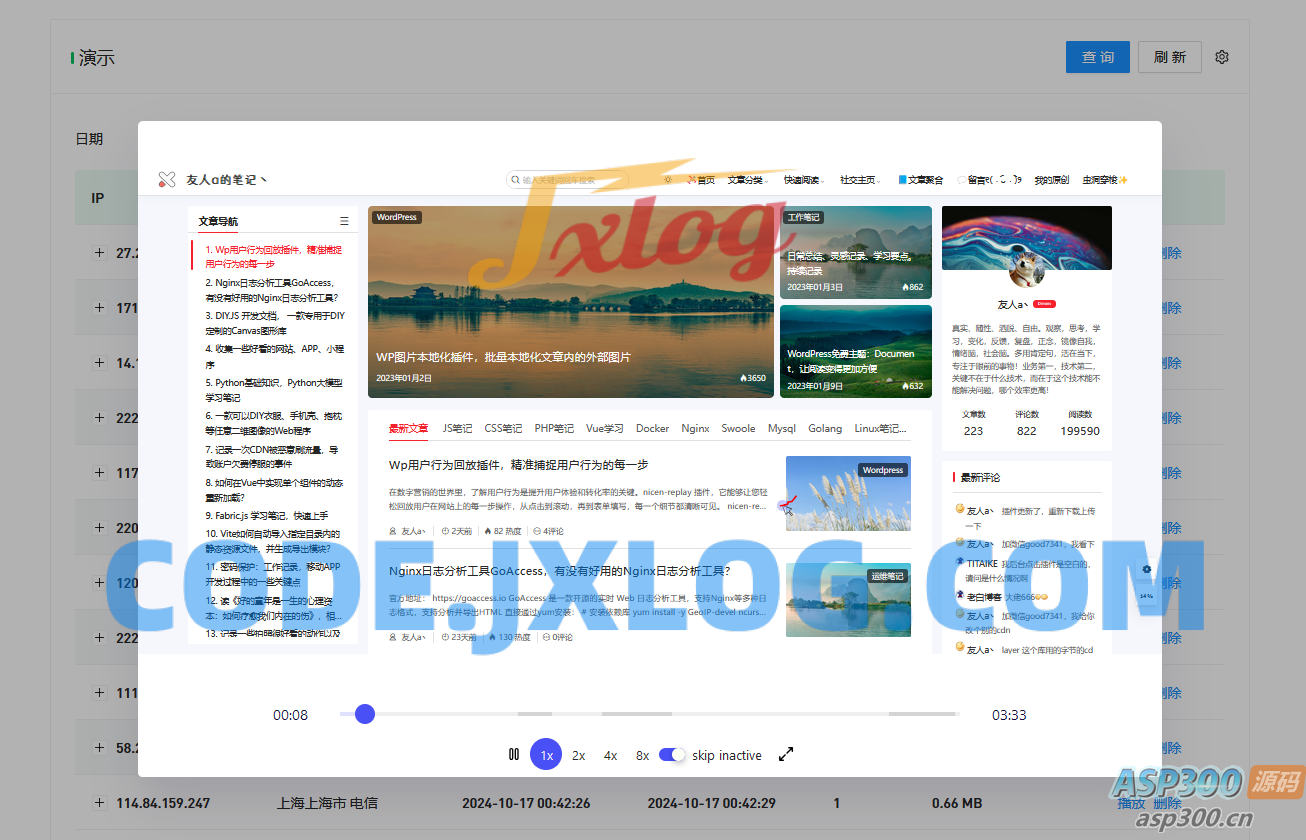Set playback speed to 2x
The image size is (1306, 840).
(578, 755)
